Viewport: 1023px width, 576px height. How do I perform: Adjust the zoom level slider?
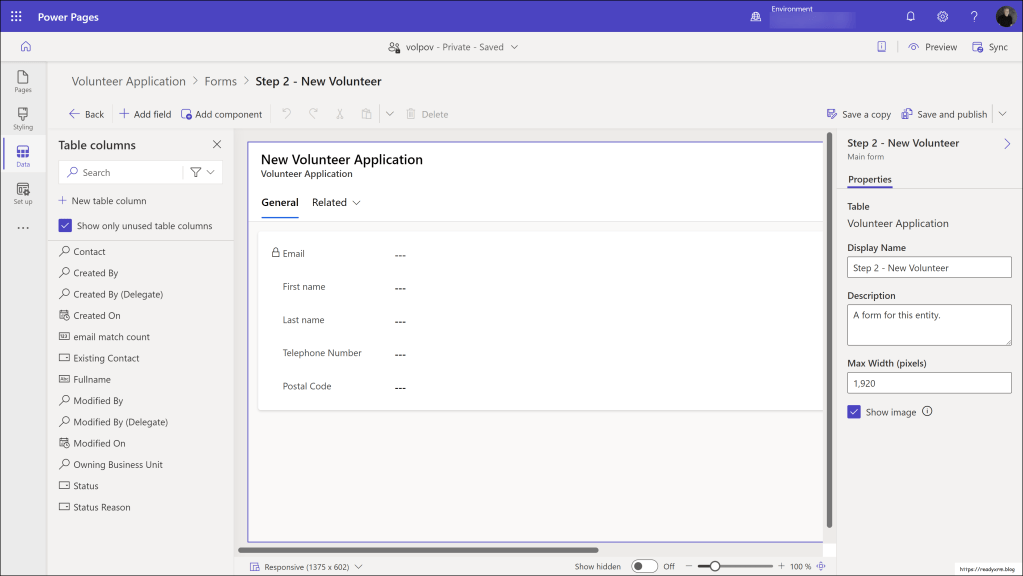(715, 566)
